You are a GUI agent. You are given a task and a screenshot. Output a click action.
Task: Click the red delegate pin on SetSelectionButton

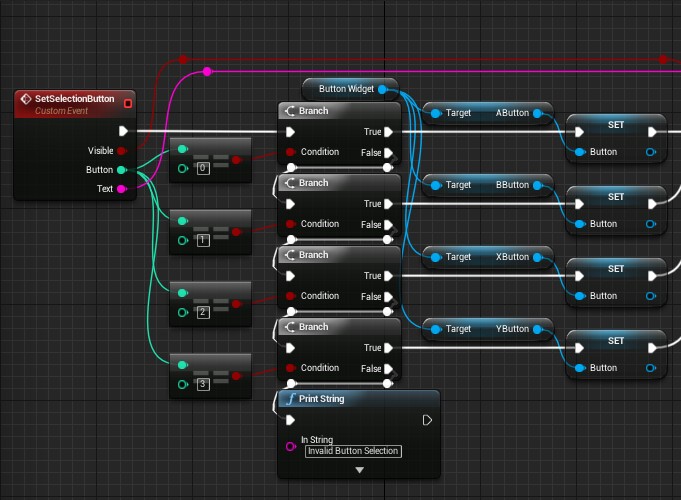(x=127, y=102)
